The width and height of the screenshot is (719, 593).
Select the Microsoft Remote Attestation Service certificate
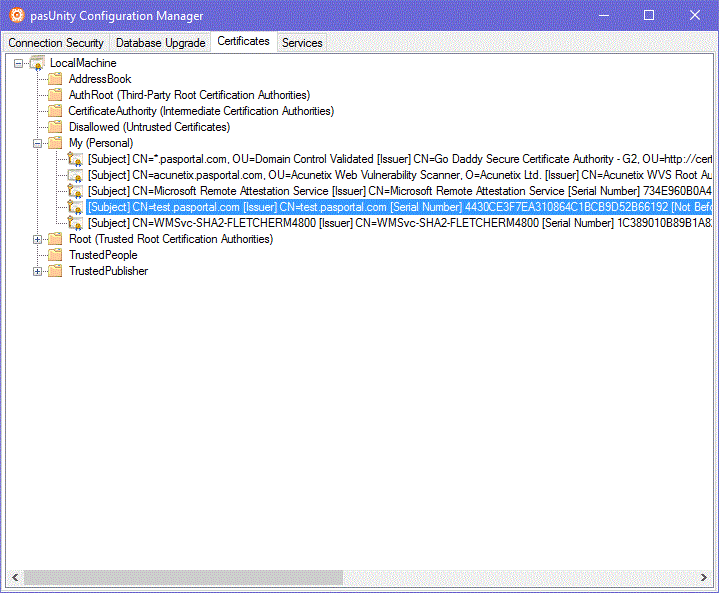coord(399,191)
